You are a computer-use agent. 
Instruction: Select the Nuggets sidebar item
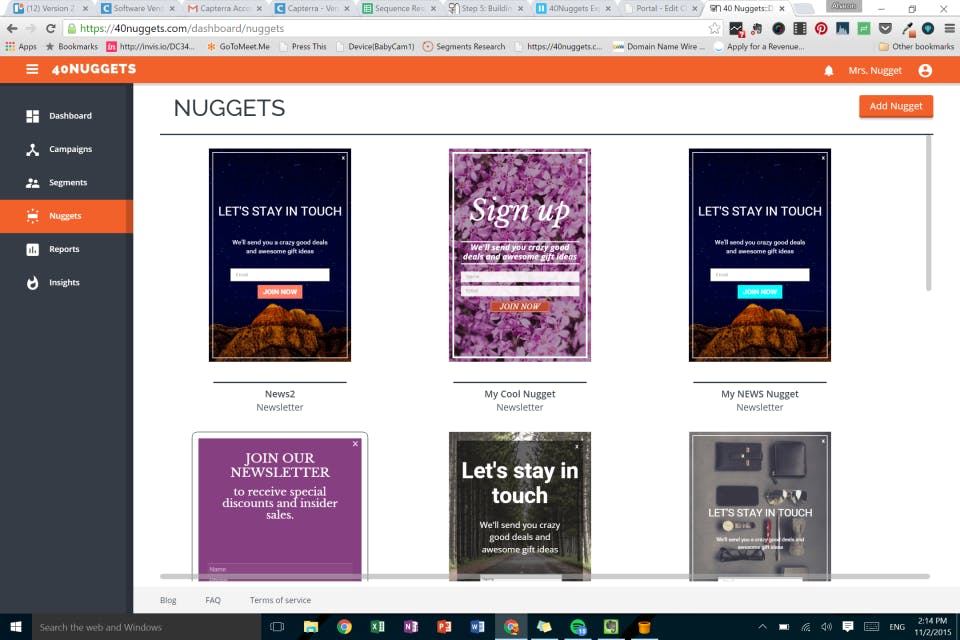click(x=66, y=216)
